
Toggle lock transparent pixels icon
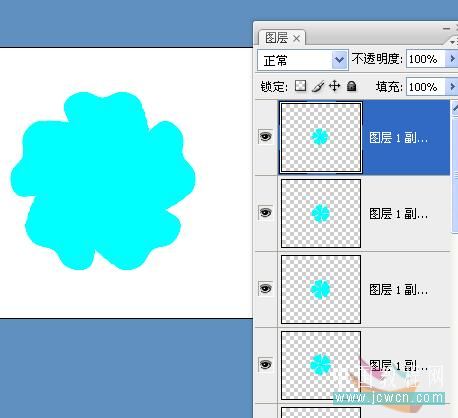pyautogui.click(x=300, y=86)
